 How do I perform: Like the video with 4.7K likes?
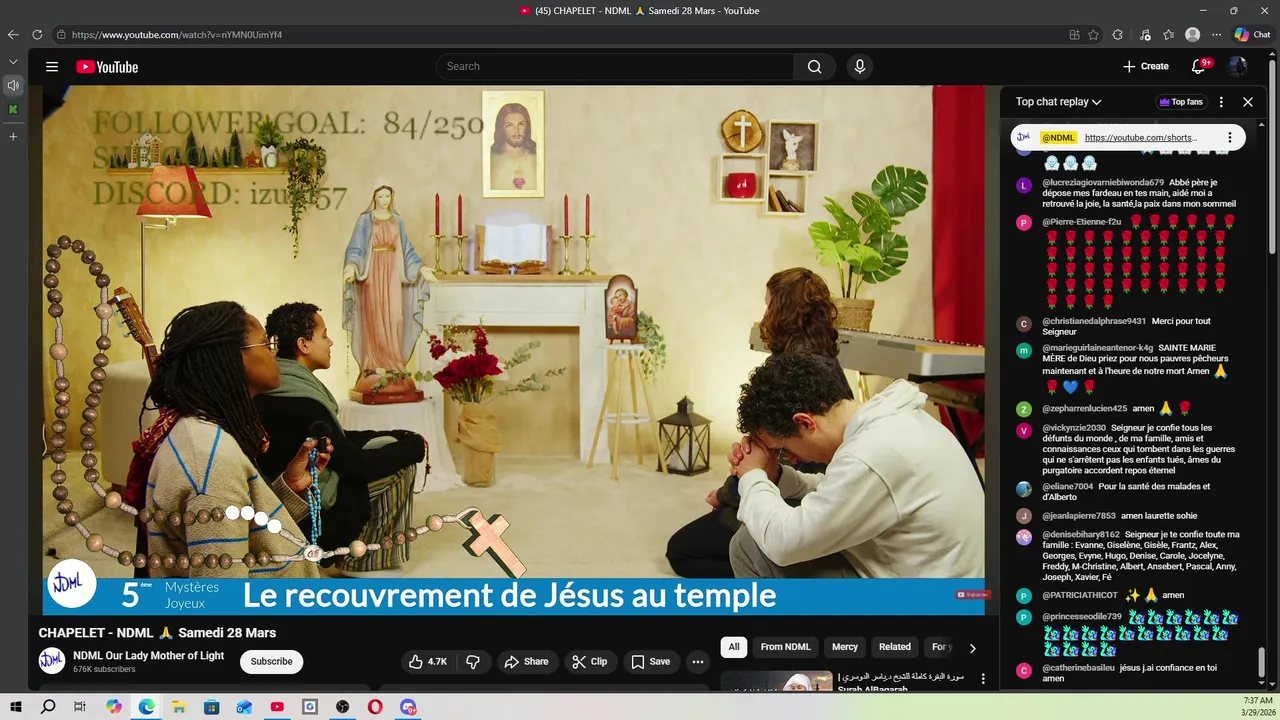click(427, 662)
